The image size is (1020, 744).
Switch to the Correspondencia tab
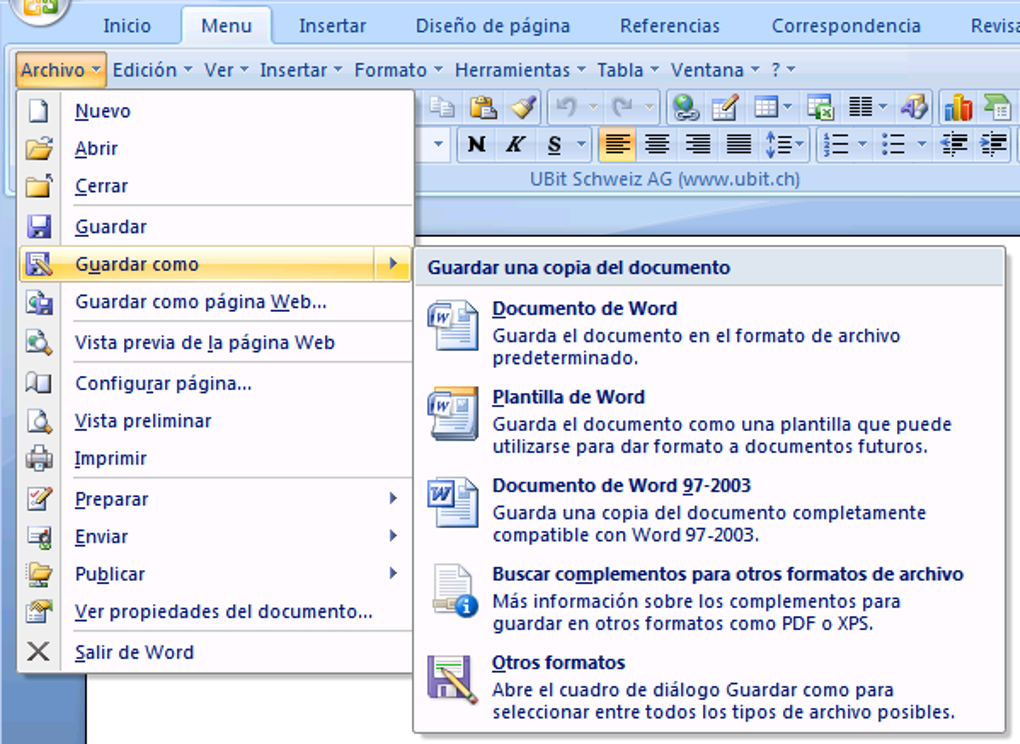[846, 26]
